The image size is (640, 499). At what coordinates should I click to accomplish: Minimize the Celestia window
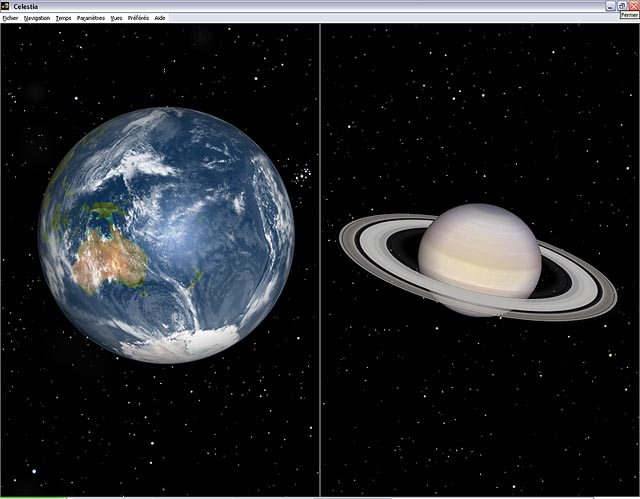tap(610, 6)
